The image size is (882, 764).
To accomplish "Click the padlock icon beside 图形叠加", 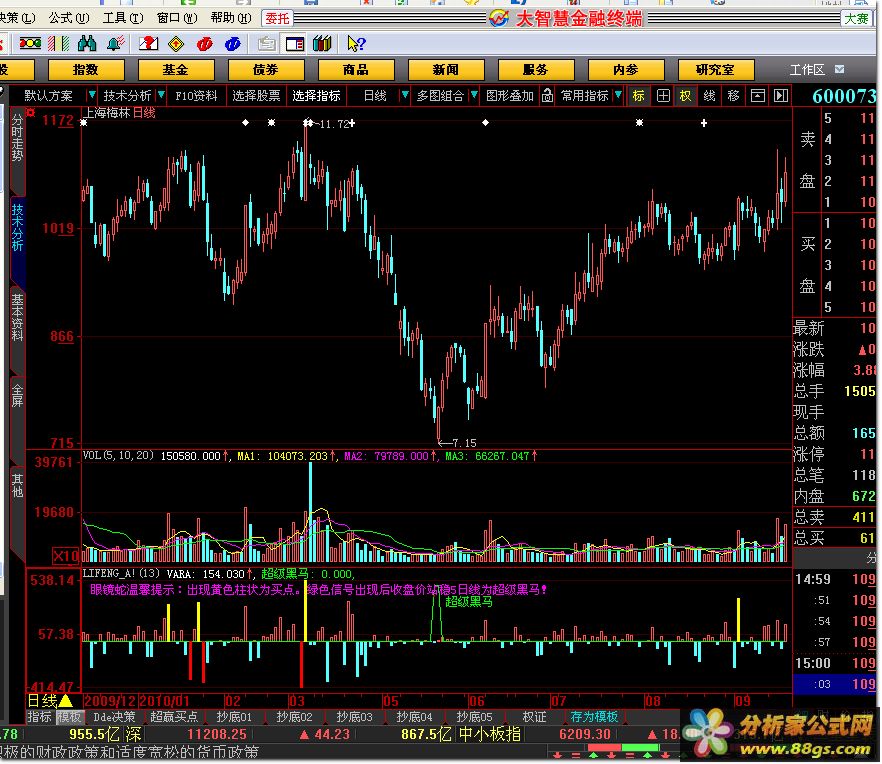I will click(547, 96).
